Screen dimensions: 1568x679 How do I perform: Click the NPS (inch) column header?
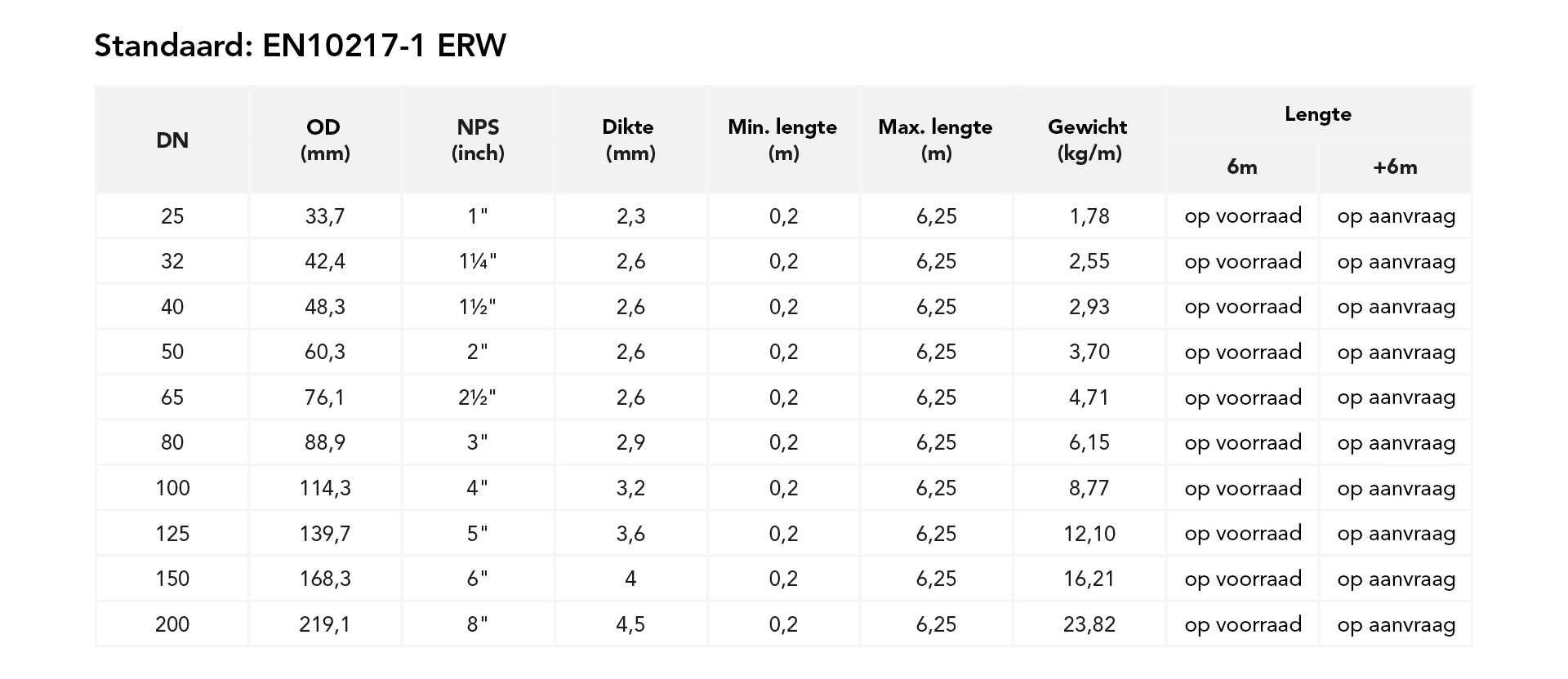click(478, 140)
